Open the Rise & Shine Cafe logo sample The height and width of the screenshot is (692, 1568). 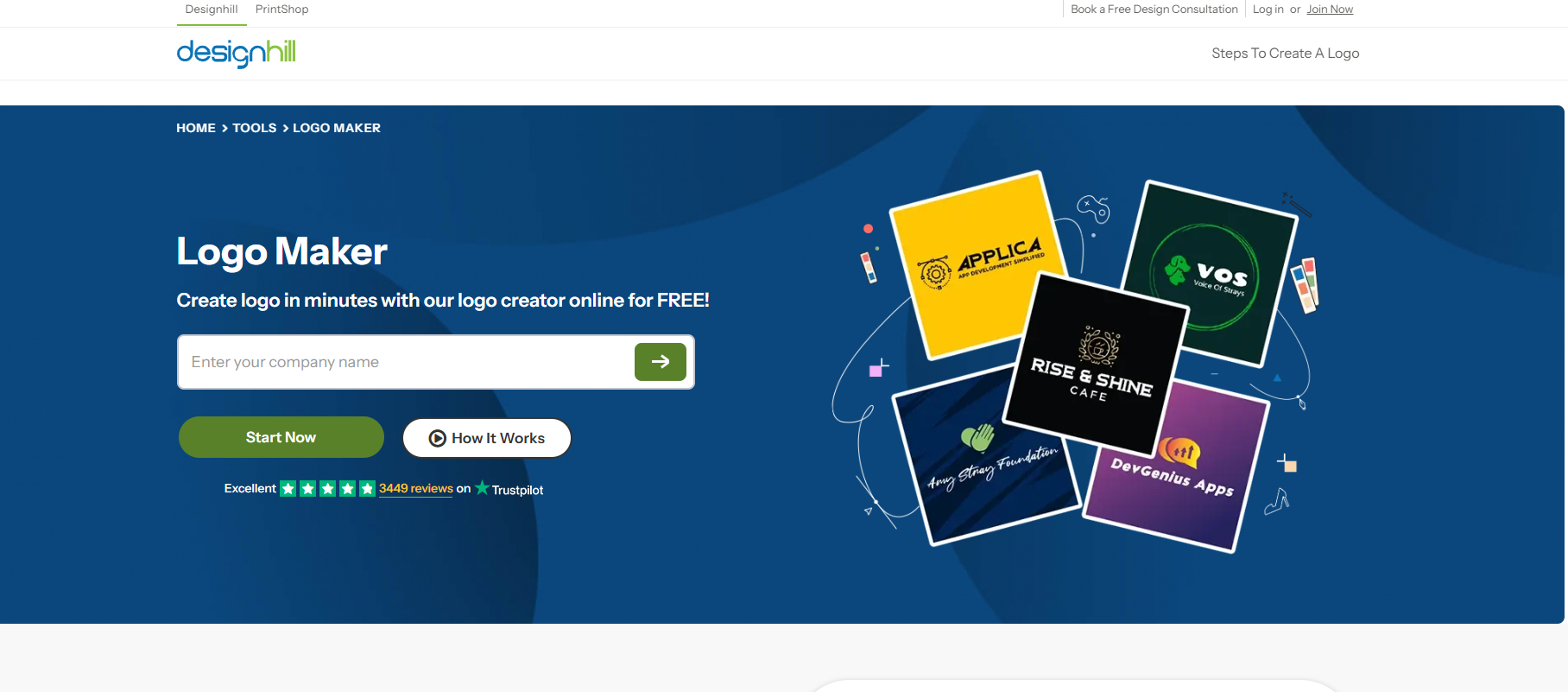tap(1095, 365)
